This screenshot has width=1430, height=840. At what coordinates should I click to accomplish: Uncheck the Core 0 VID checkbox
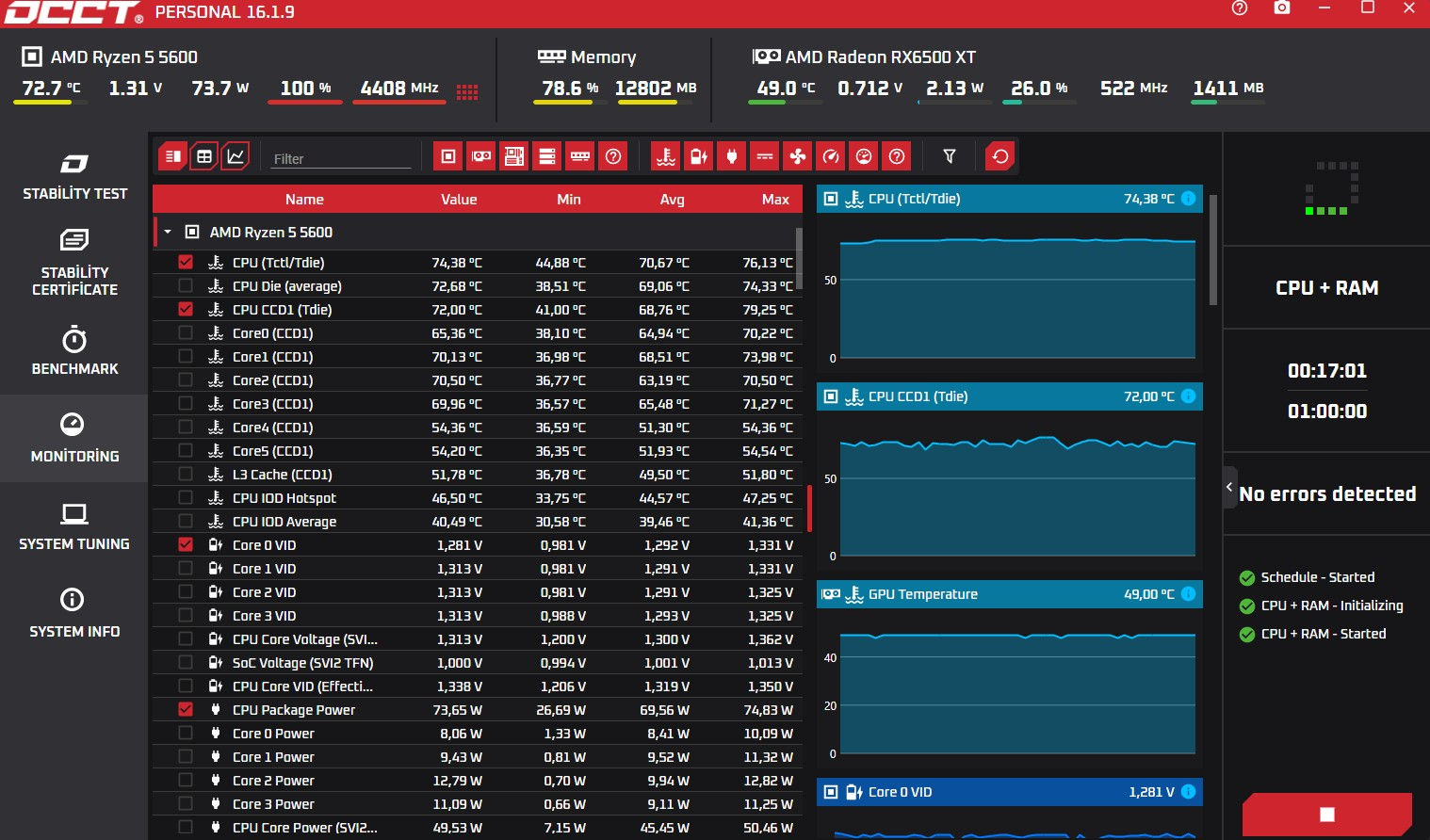click(x=186, y=544)
